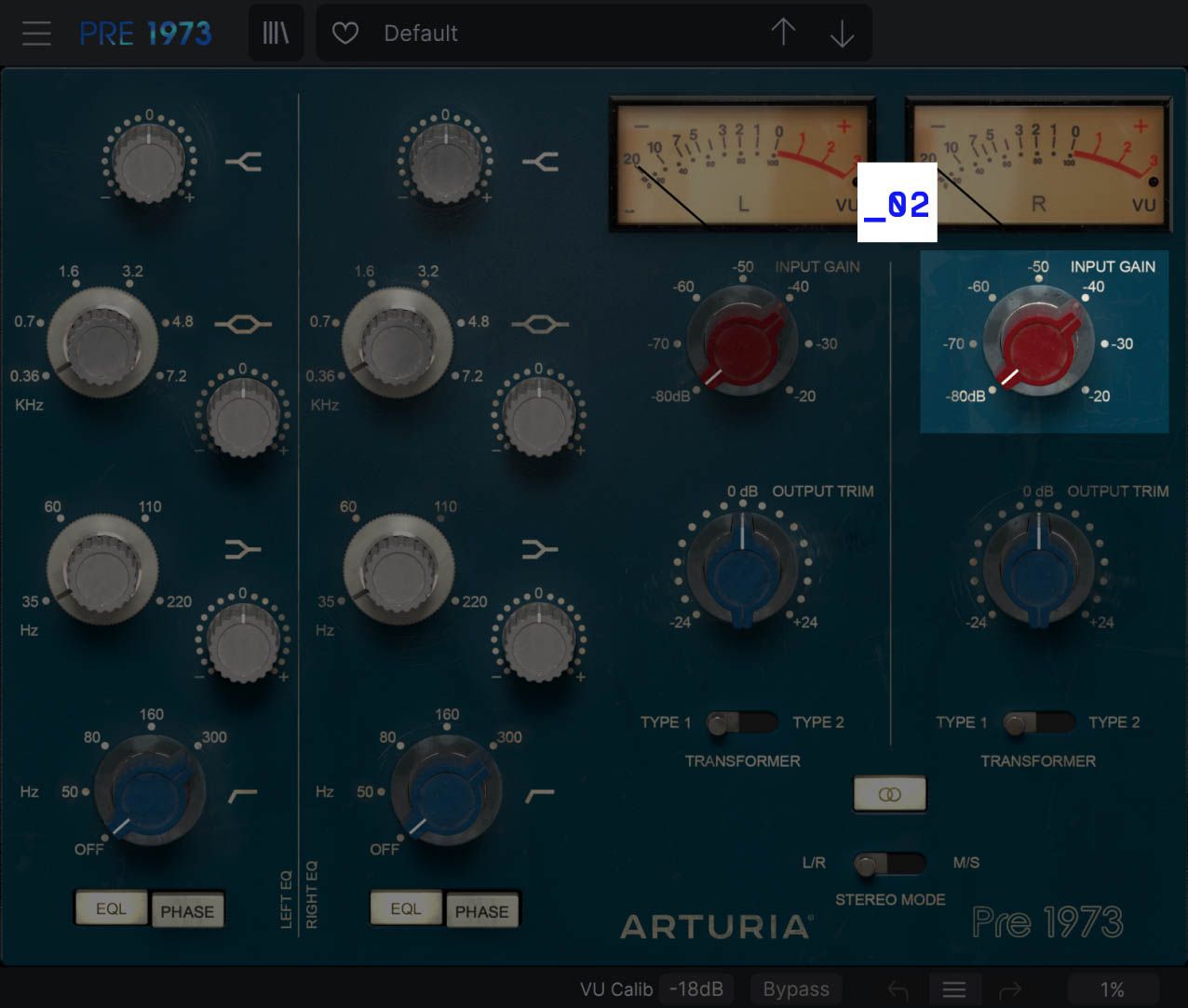Click left low frequency Hz selector knob
1188x1008 pixels.
[102, 569]
